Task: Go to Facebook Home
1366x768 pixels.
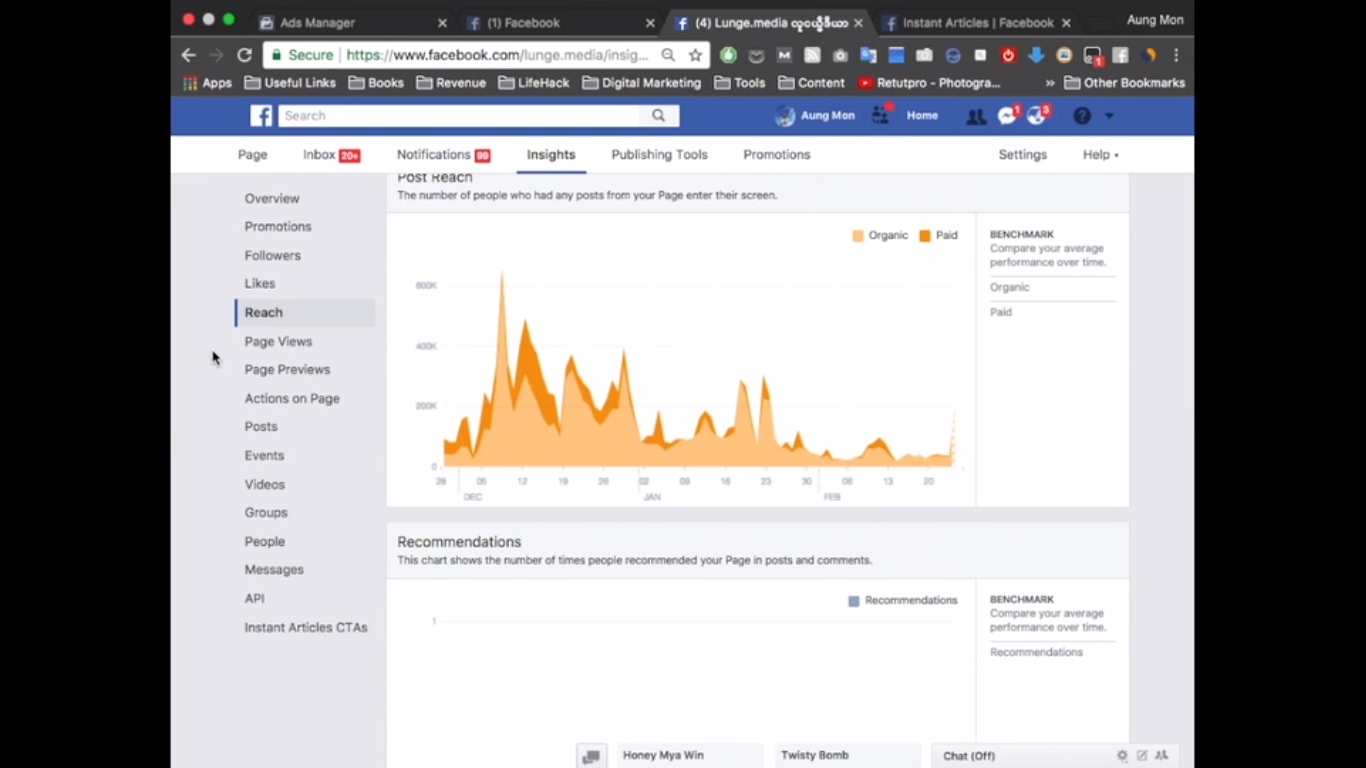Action: pos(922,116)
